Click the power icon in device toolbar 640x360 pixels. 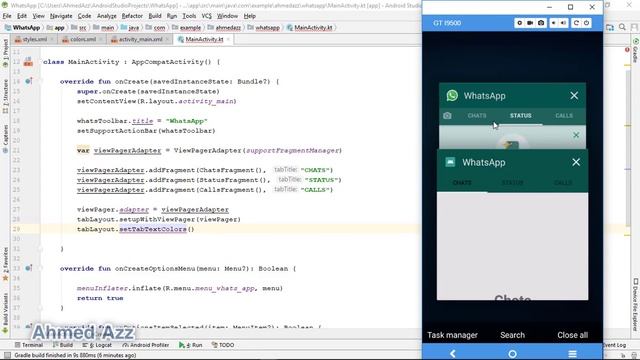[587, 23]
